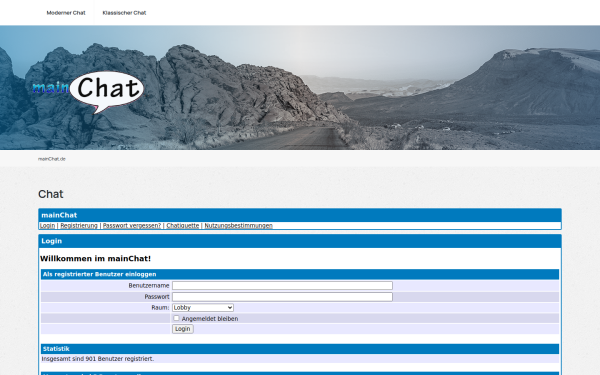Image resolution: width=600 pixels, height=375 pixels.
Task: Open the Registrierung link
Action: pos(79,225)
